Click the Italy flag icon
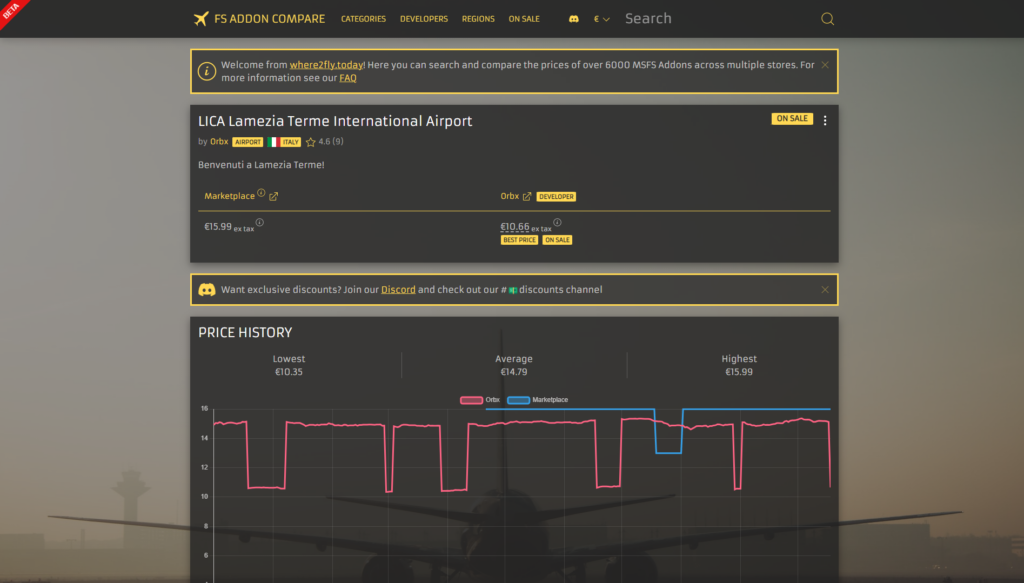The width and height of the screenshot is (1024, 583). tap(272, 142)
